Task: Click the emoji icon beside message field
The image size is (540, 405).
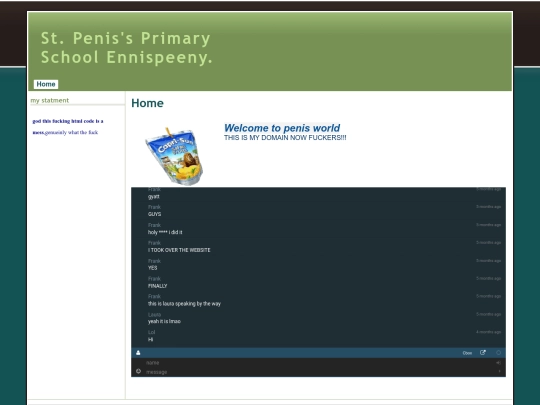Action: pyautogui.click(x=138, y=371)
